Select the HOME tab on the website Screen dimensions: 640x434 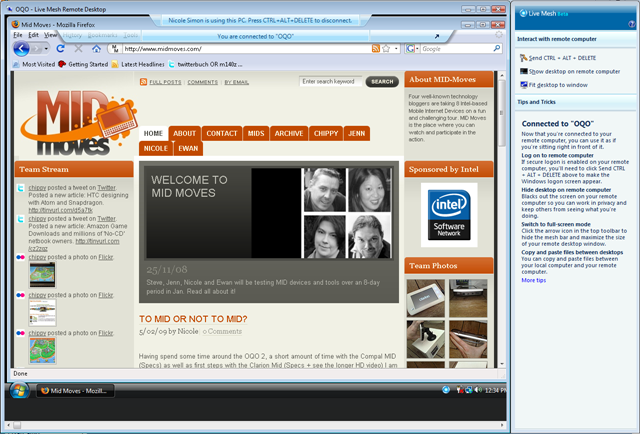[x=153, y=134]
